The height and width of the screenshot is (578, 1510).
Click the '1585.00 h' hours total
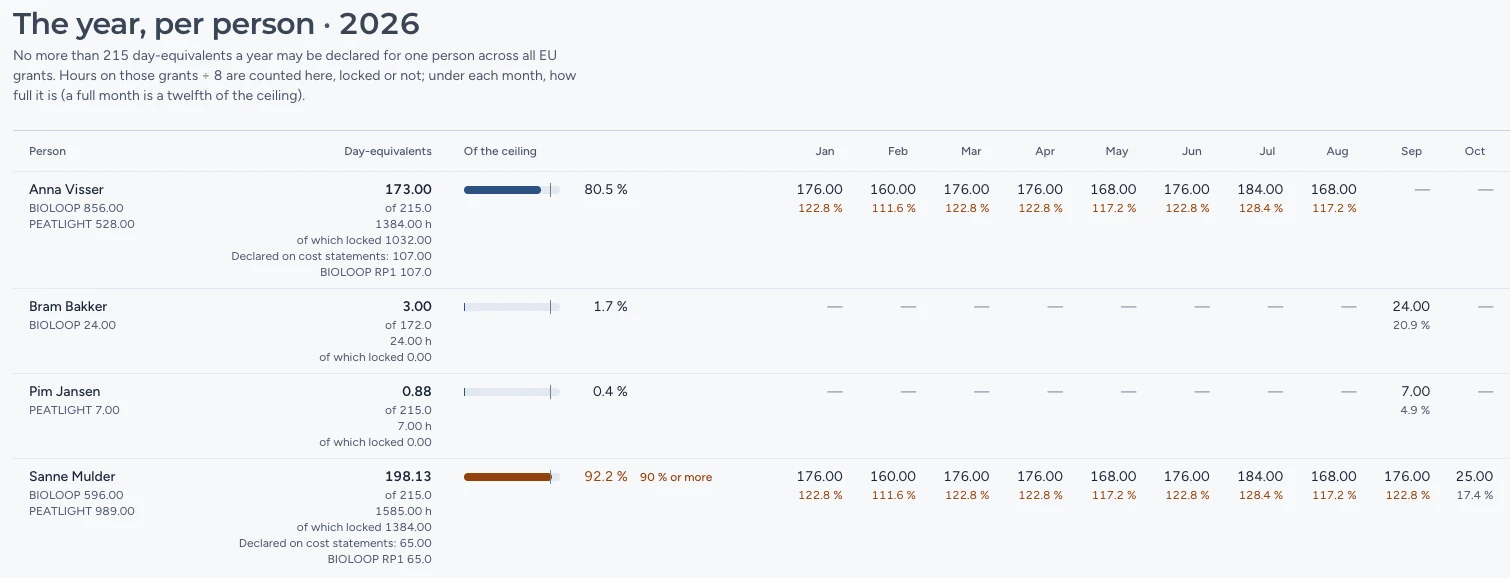click(x=403, y=511)
